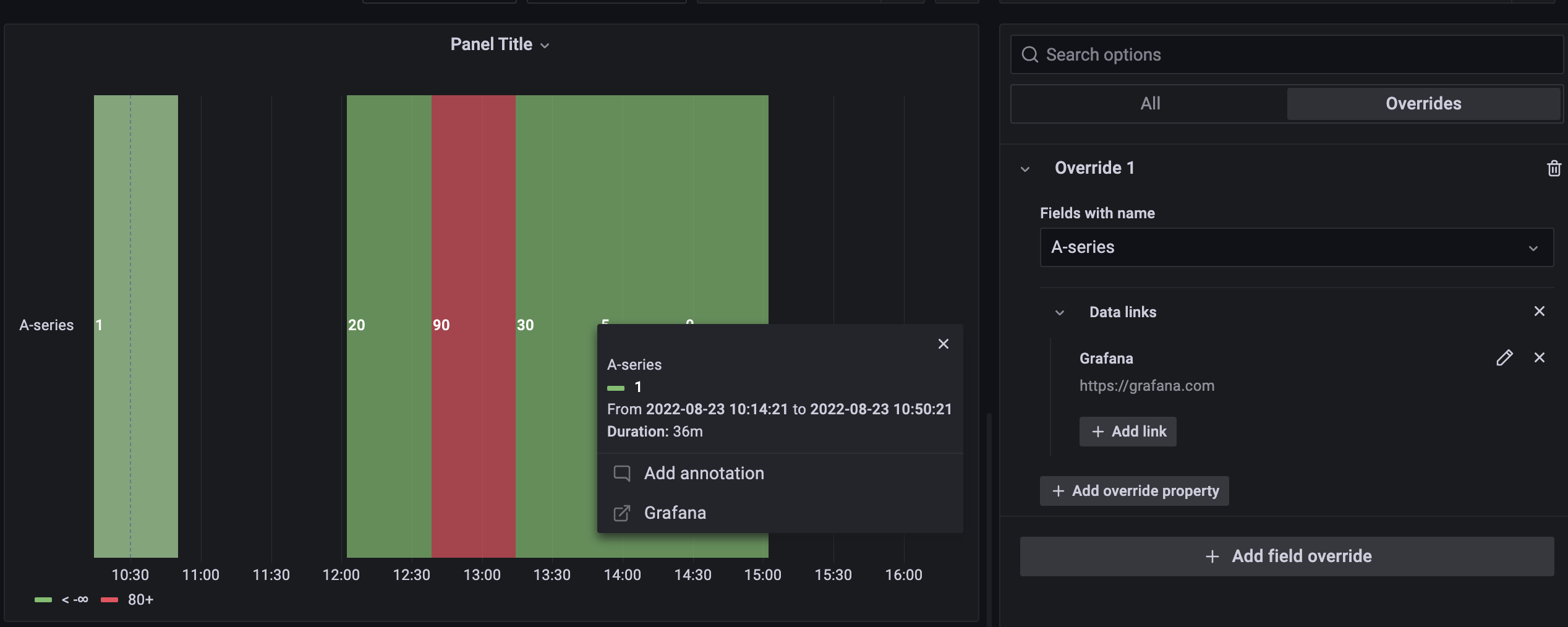Collapse the Data links section

click(1059, 313)
